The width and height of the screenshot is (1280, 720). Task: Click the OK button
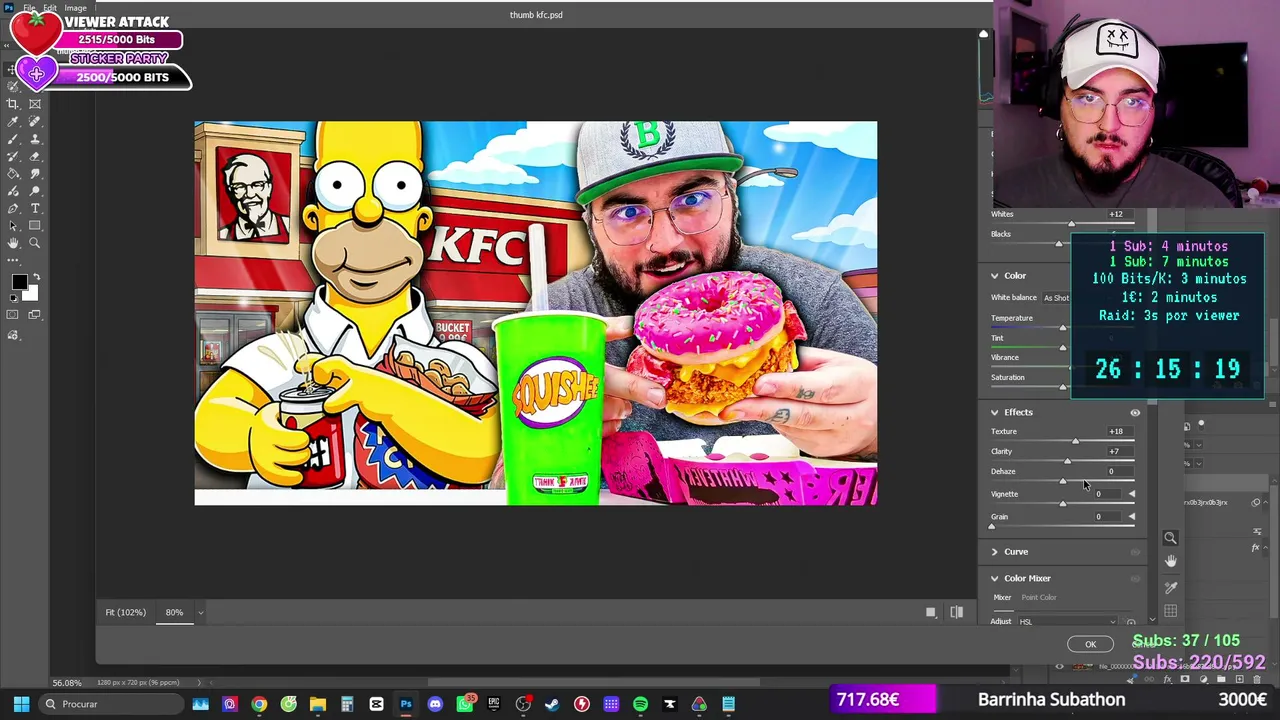tap(1091, 645)
